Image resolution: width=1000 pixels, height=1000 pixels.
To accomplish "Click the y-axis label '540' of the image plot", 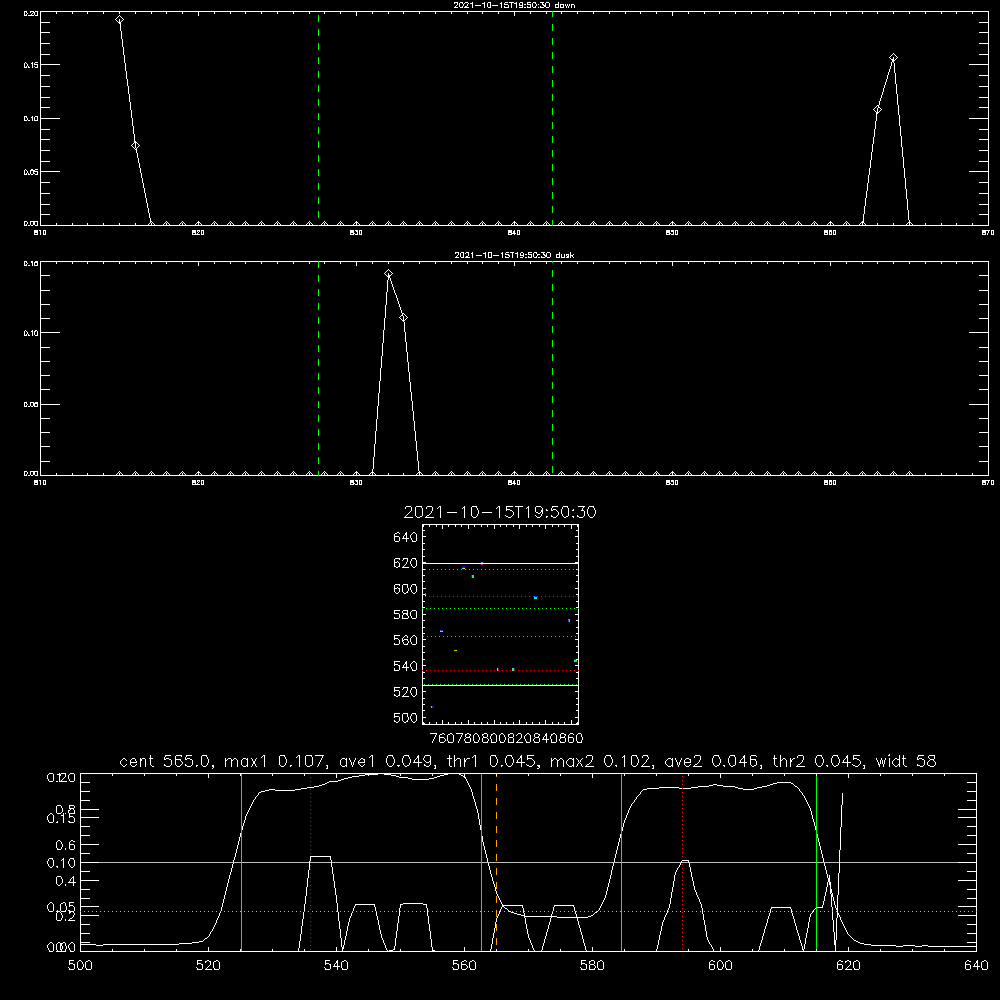I will click(405, 666).
